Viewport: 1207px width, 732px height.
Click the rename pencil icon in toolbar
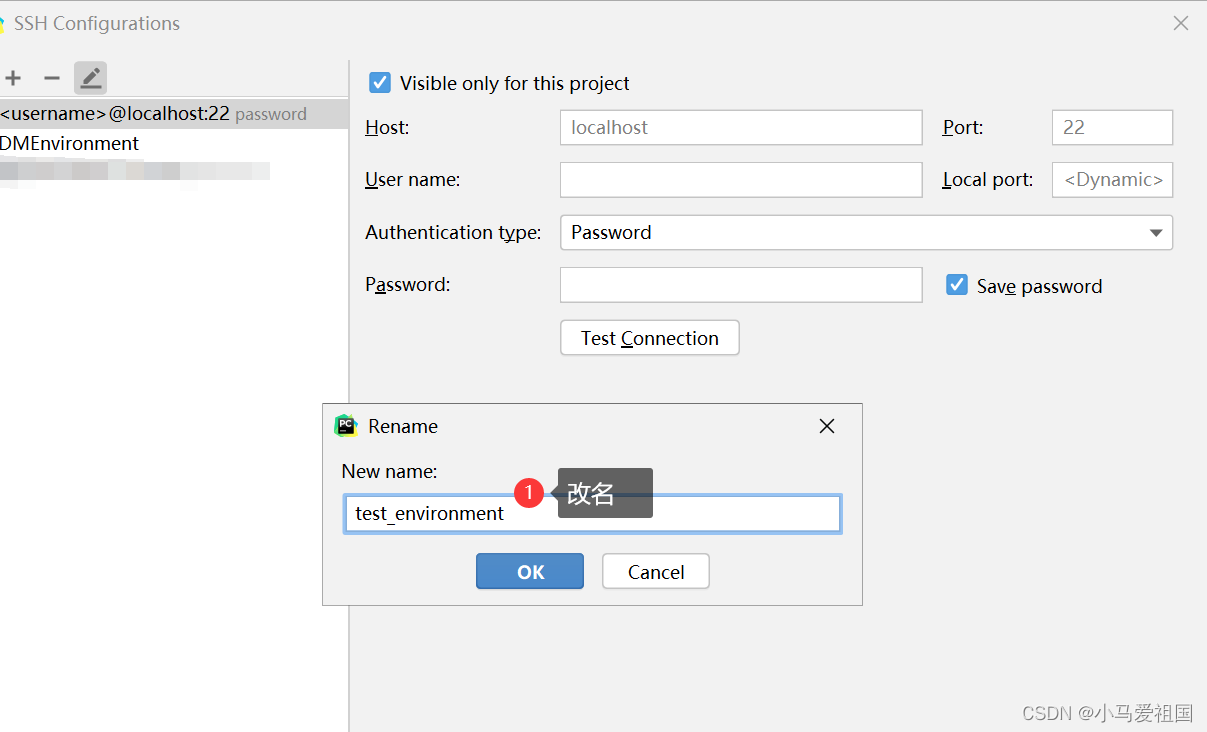(x=90, y=78)
